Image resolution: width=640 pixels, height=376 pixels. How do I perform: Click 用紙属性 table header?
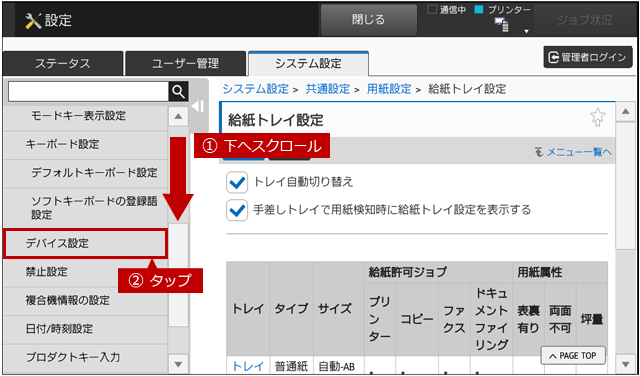pos(561,272)
